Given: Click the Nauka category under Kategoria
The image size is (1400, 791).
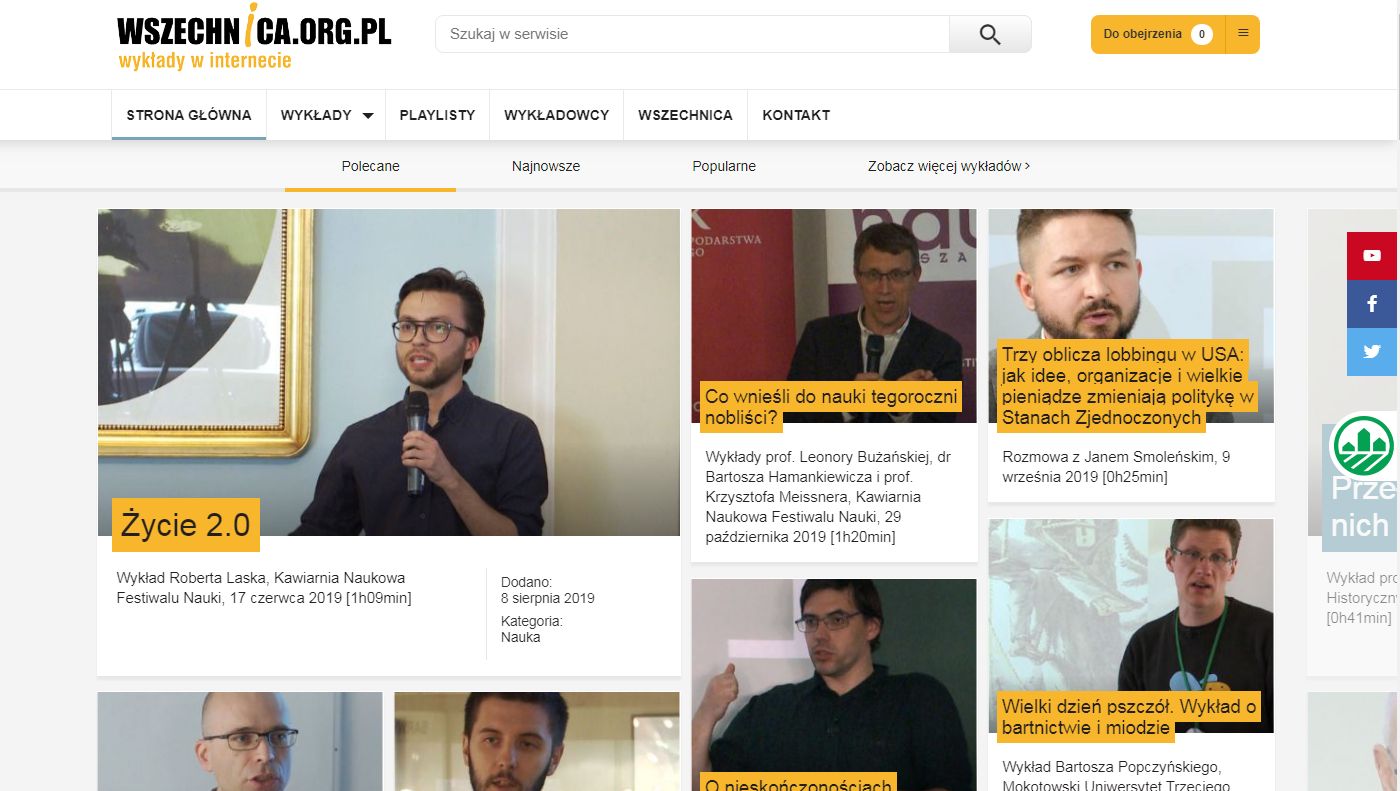Looking at the screenshot, I should coord(520,637).
